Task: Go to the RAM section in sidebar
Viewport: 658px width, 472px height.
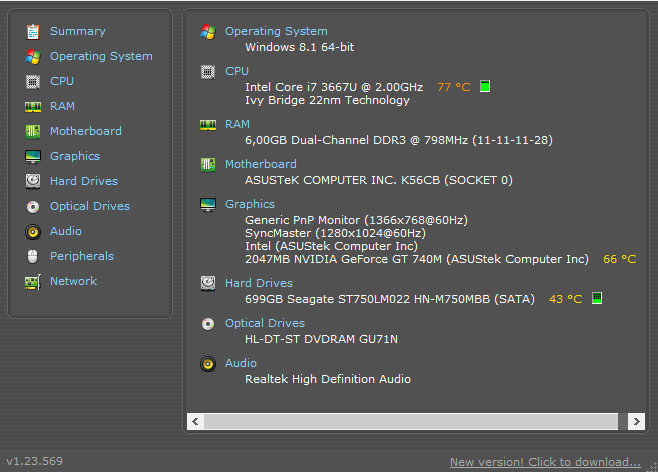Action: [x=62, y=106]
